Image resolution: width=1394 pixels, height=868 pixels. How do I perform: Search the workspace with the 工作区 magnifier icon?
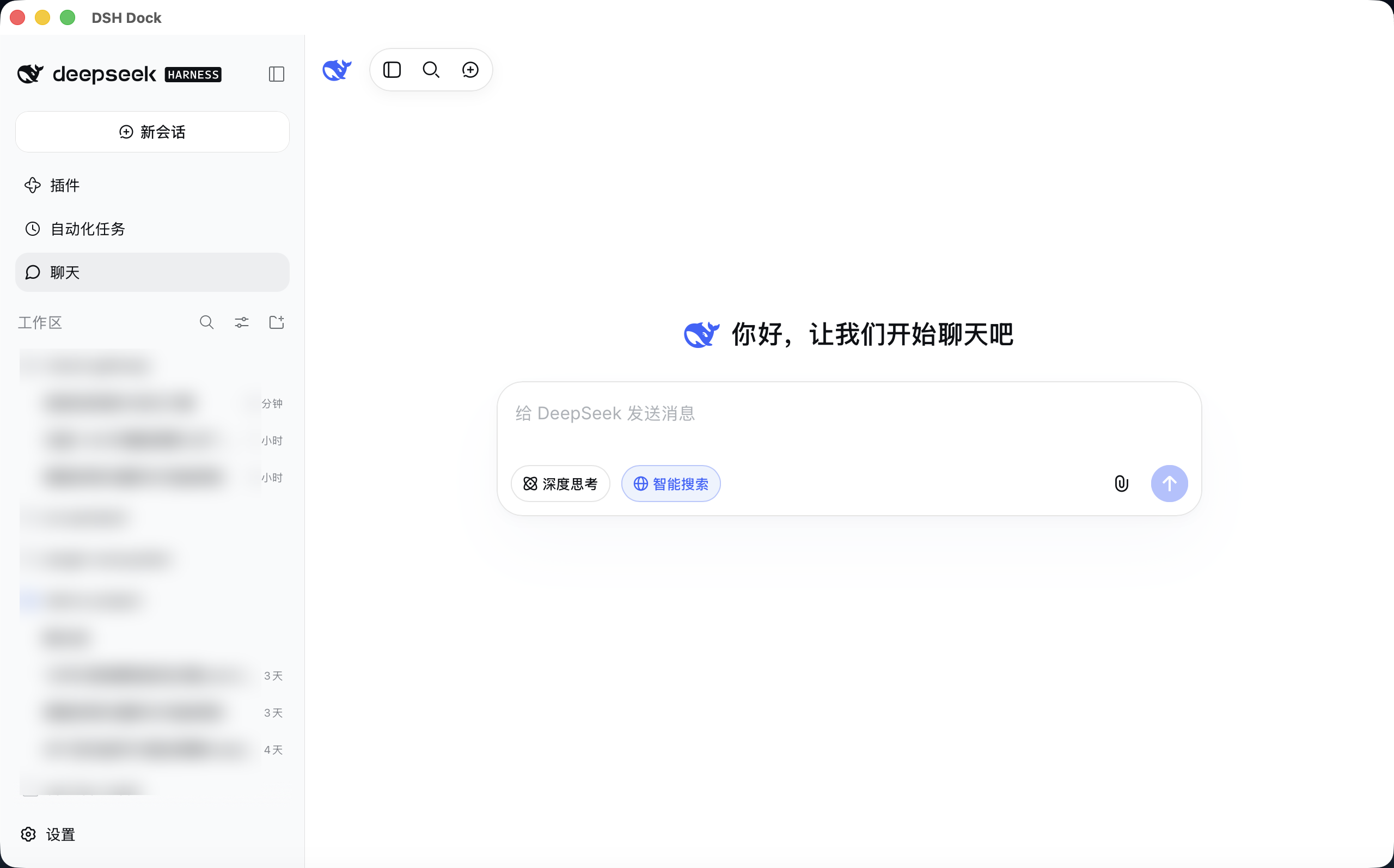(x=206, y=322)
